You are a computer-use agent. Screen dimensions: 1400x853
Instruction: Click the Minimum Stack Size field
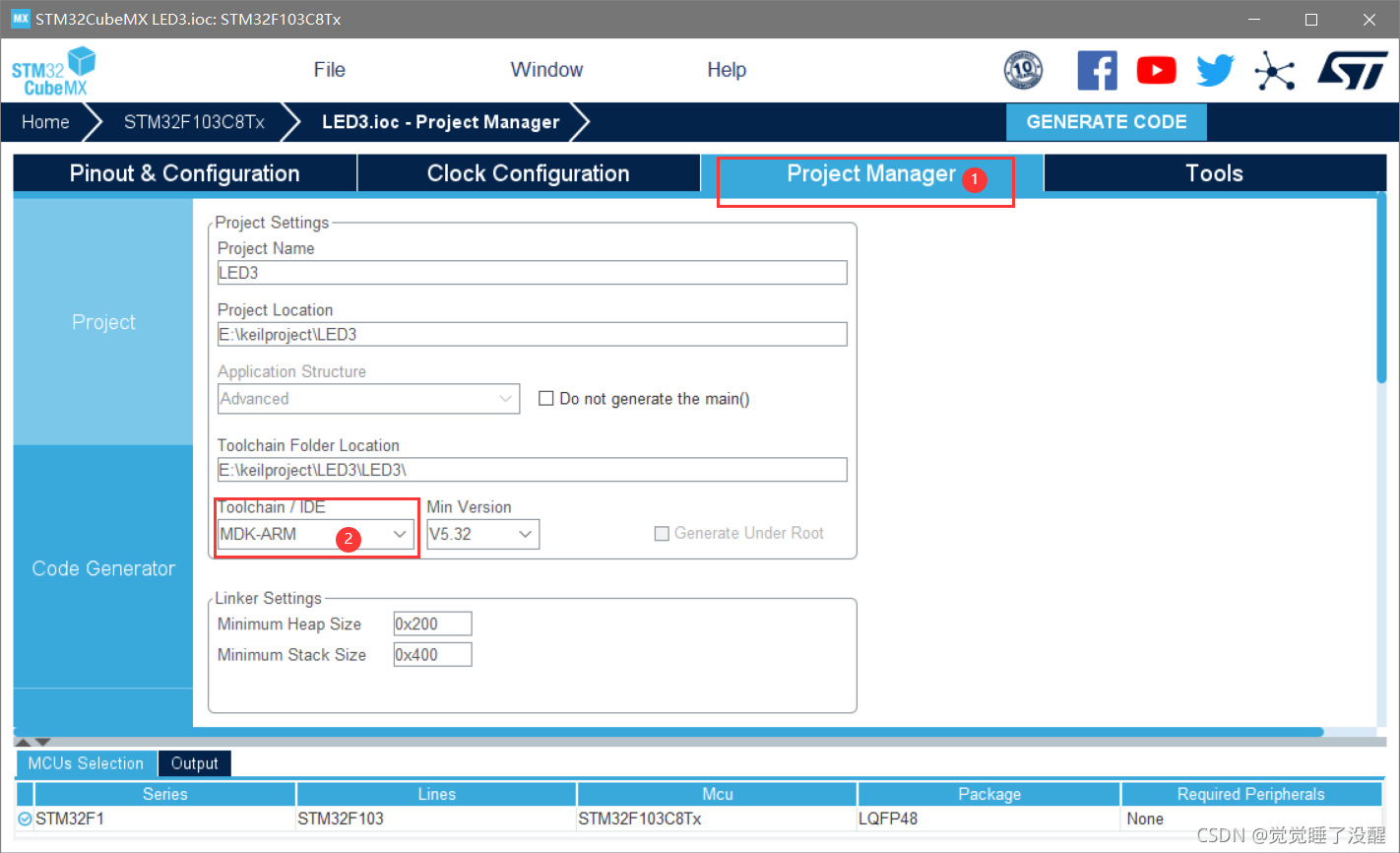pos(432,654)
